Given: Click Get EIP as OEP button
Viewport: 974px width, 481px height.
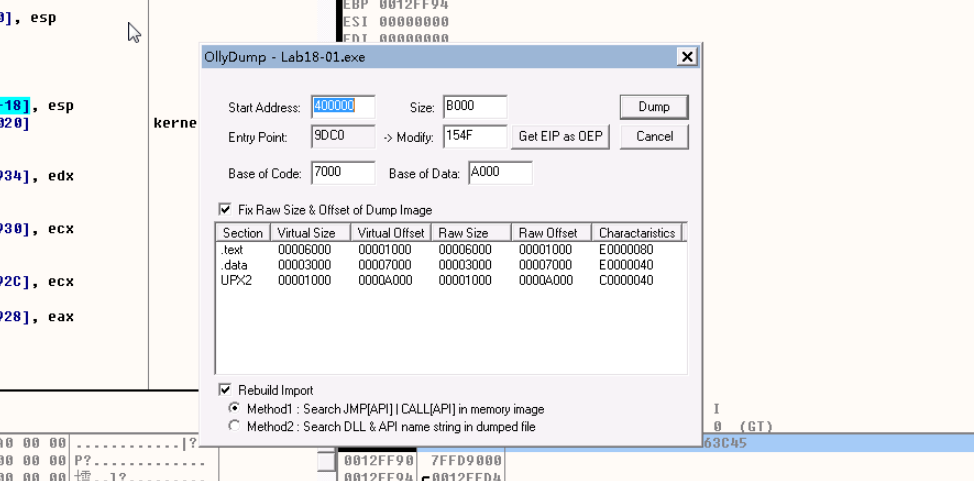Looking at the screenshot, I should coord(560,137).
